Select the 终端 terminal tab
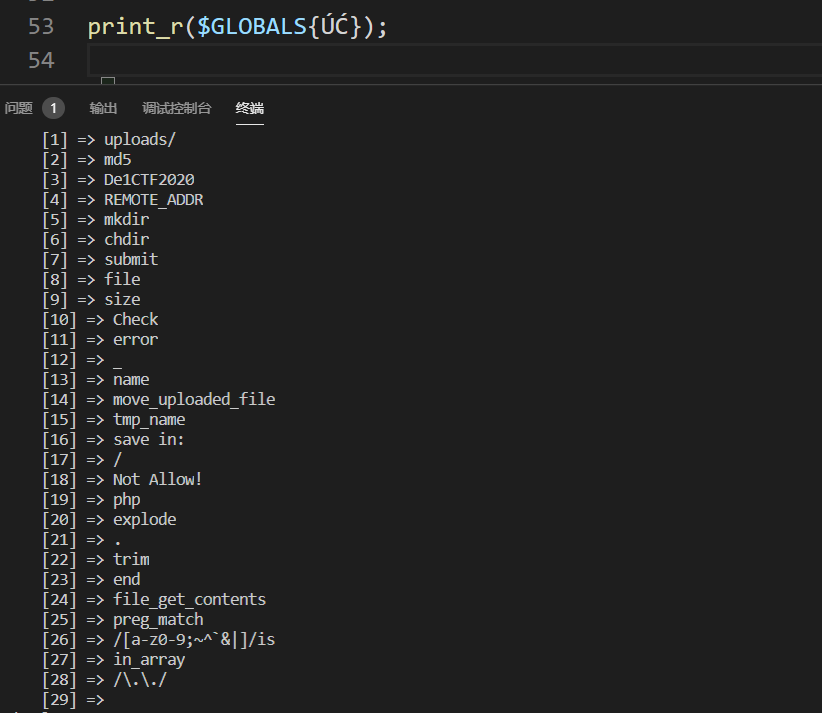This screenshot has height=713, width=822. (250, 109)
